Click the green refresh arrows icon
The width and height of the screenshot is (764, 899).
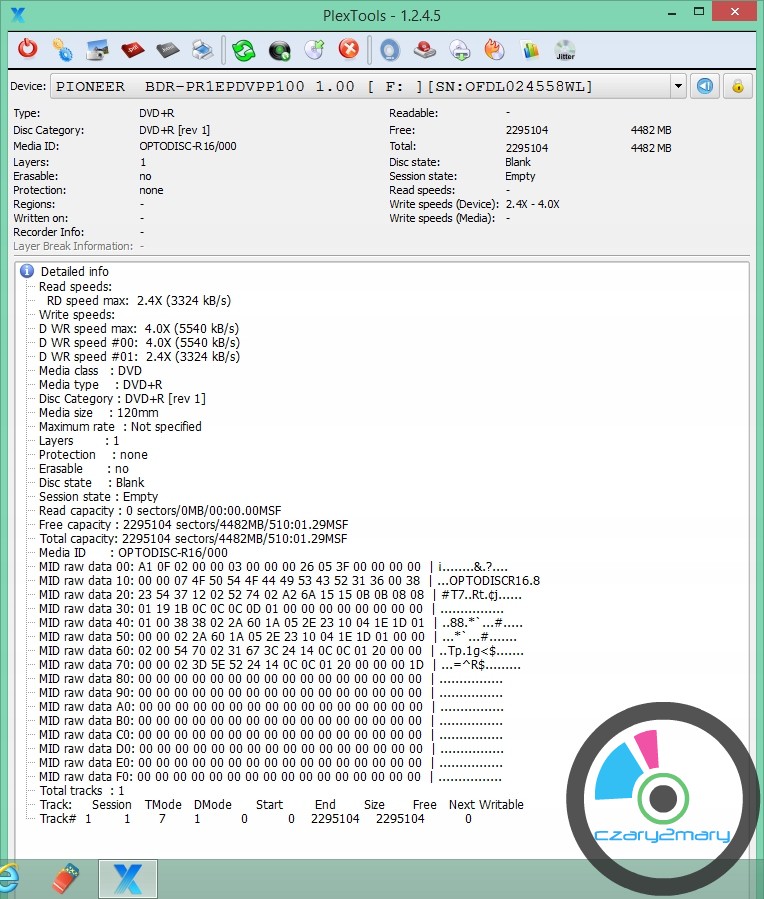243,49
